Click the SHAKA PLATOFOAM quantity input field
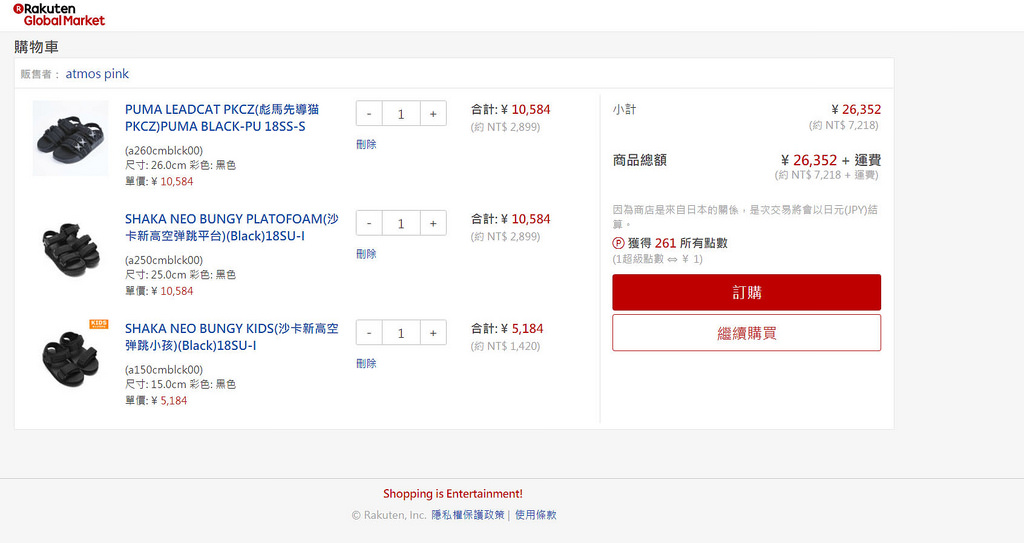This screenshot has width=1024, height=543. (401, 223)
